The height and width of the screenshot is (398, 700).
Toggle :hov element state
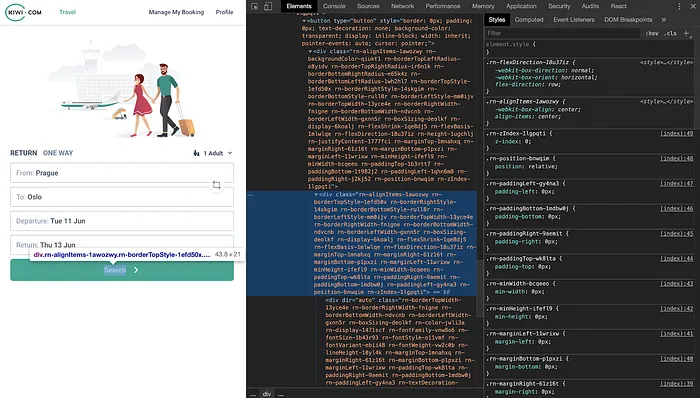(x=652, y=33)
